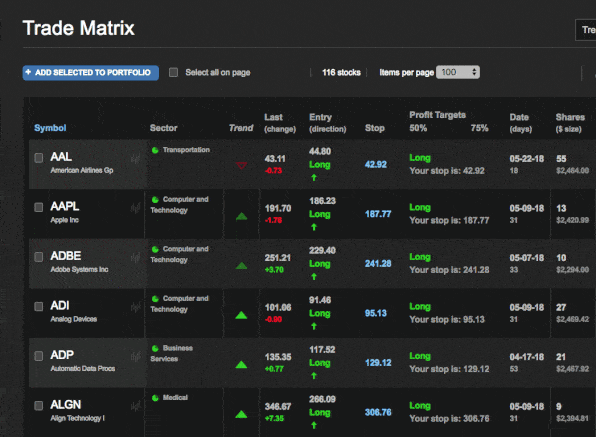Click stop value 306.76 for ALGN

coord(378,412)
